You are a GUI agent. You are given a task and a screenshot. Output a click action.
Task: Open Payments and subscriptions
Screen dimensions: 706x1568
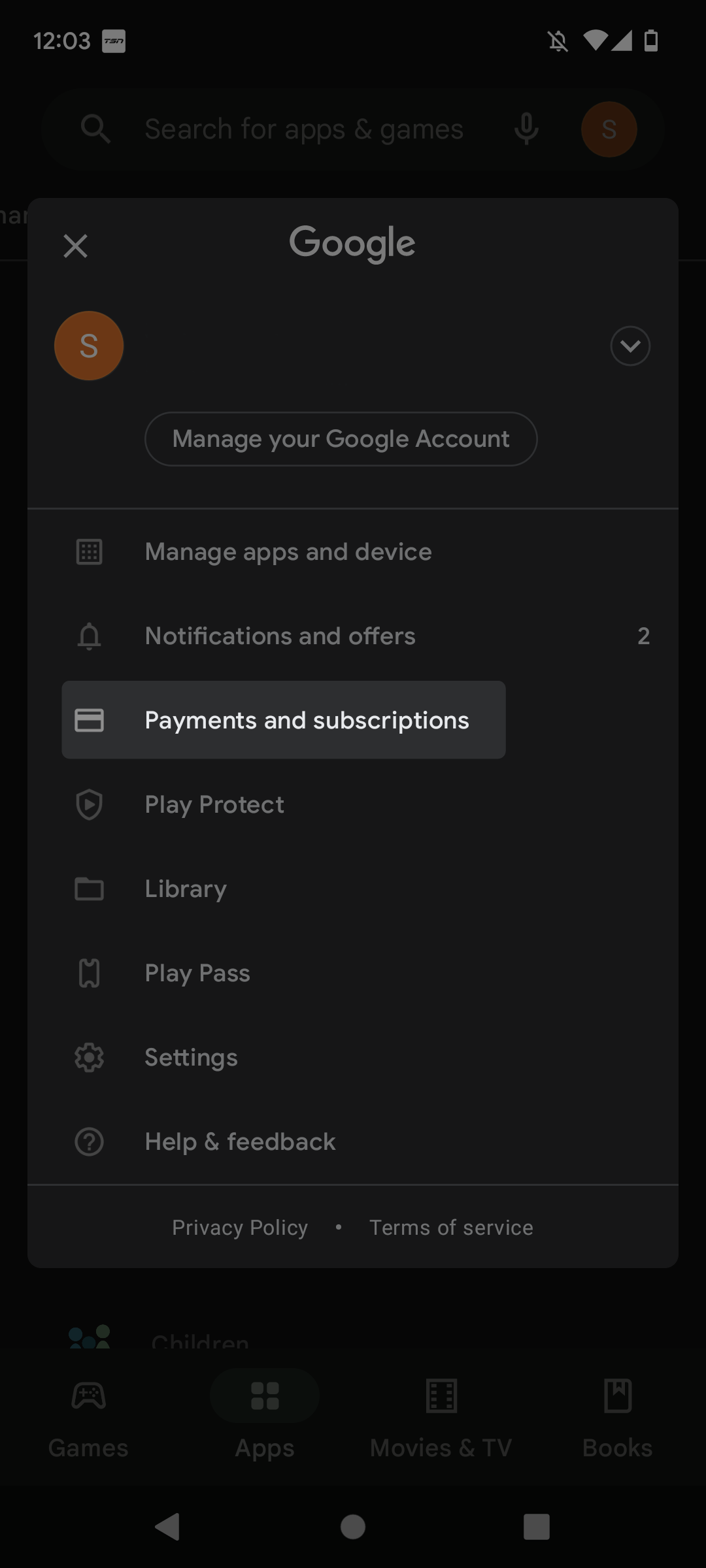tap(307, 720)
